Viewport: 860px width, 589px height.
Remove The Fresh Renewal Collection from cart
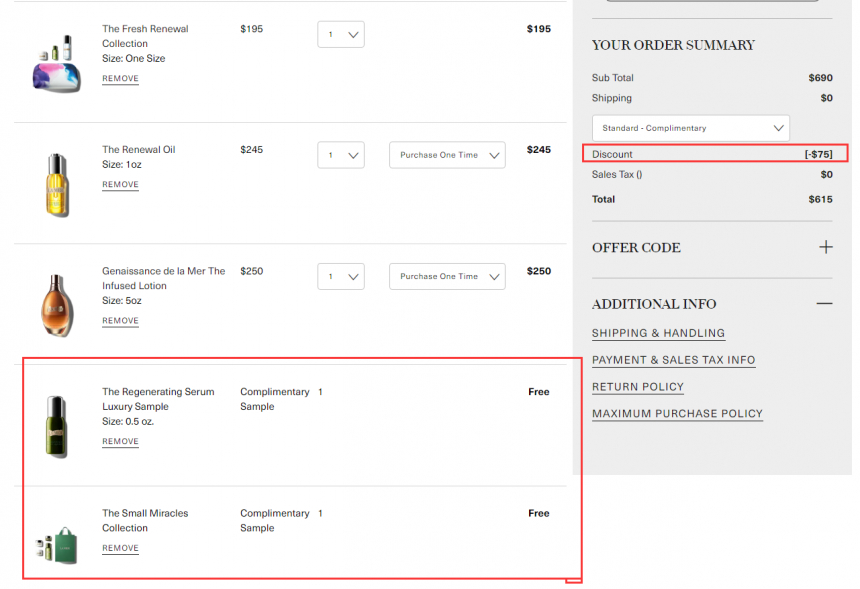coord(120,78)
